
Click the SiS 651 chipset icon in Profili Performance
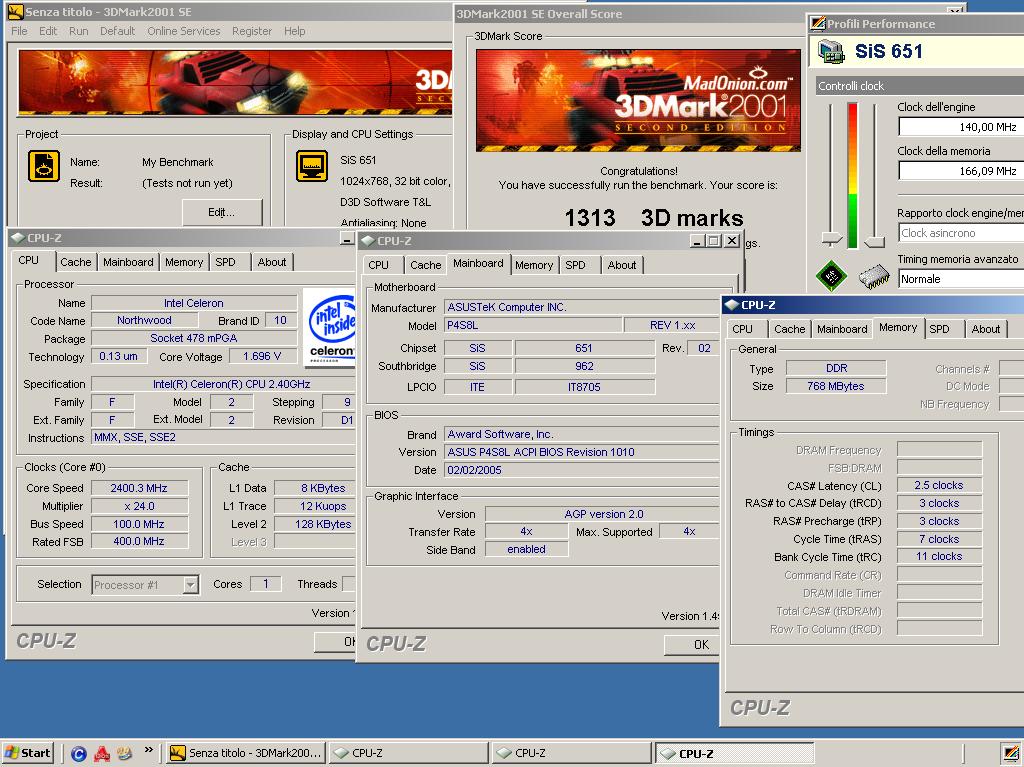point(831,51)
